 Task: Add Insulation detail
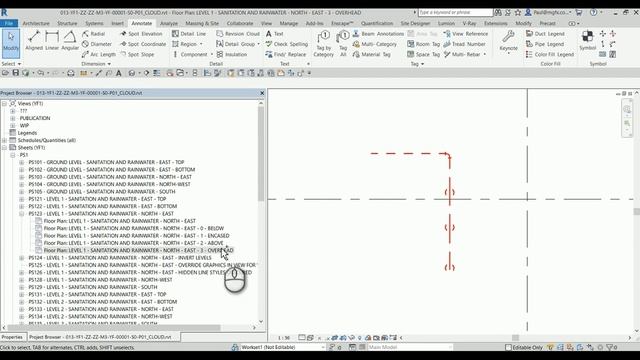click(x=232, y=54)
